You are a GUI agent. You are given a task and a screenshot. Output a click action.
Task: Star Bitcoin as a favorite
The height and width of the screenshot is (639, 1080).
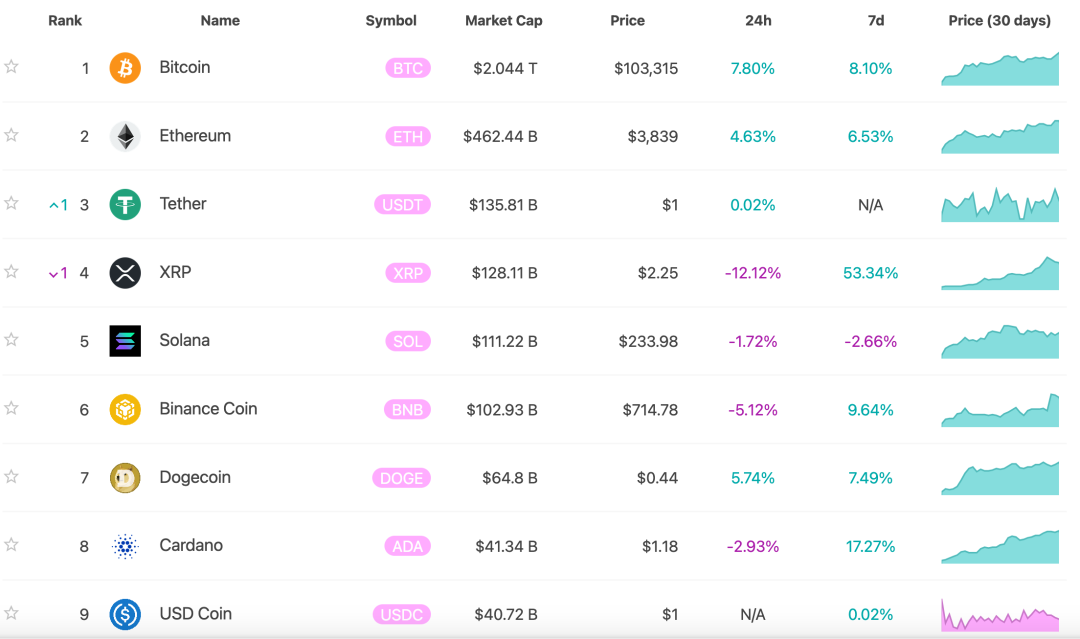coord(11,67)
